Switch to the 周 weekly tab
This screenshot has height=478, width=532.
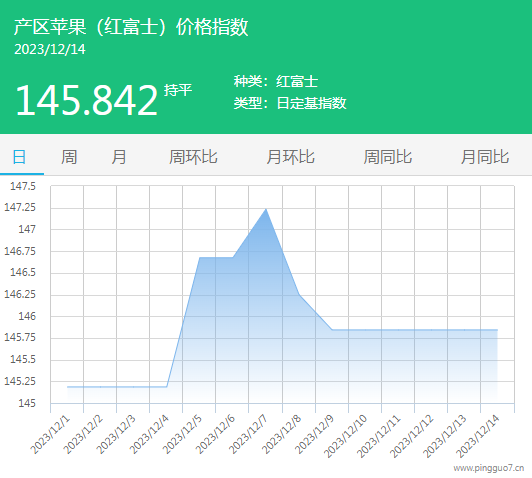pos(69,157)
